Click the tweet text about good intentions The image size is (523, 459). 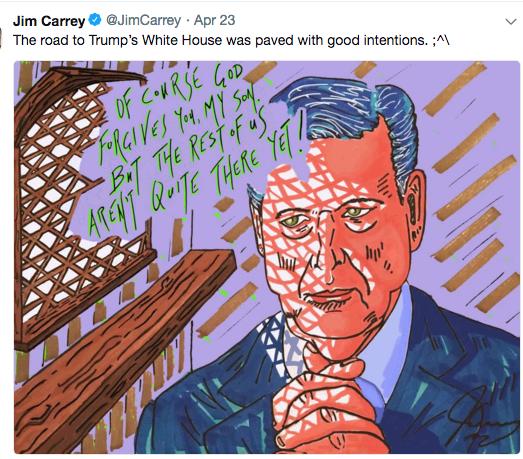click(231, 41)
